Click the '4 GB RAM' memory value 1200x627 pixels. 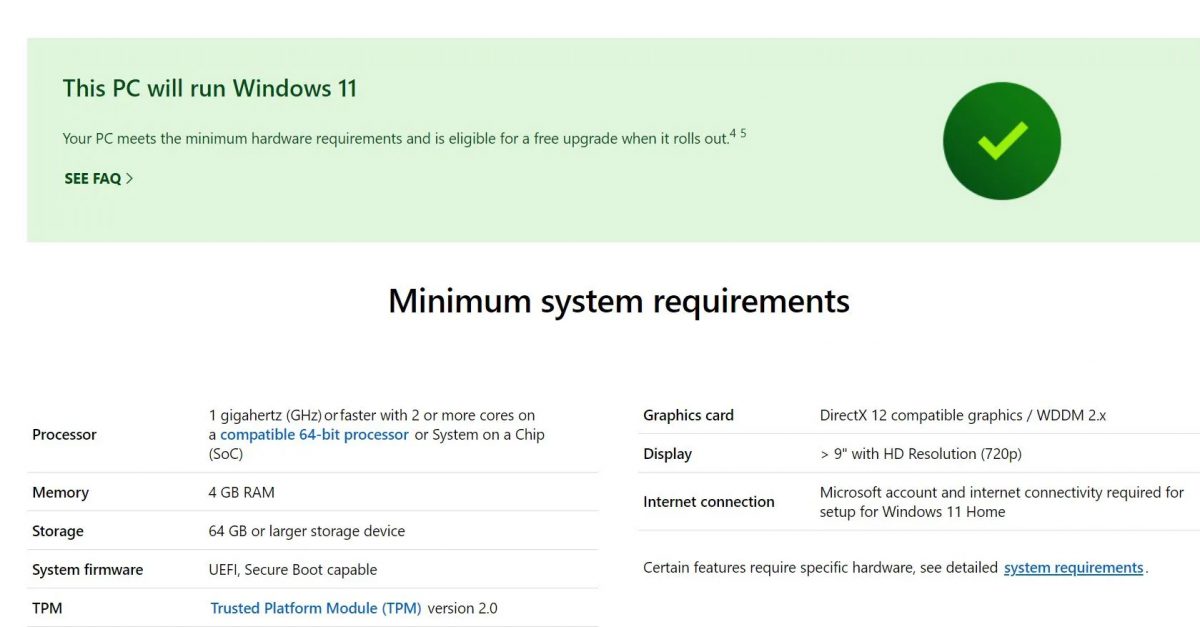[241, 493]
